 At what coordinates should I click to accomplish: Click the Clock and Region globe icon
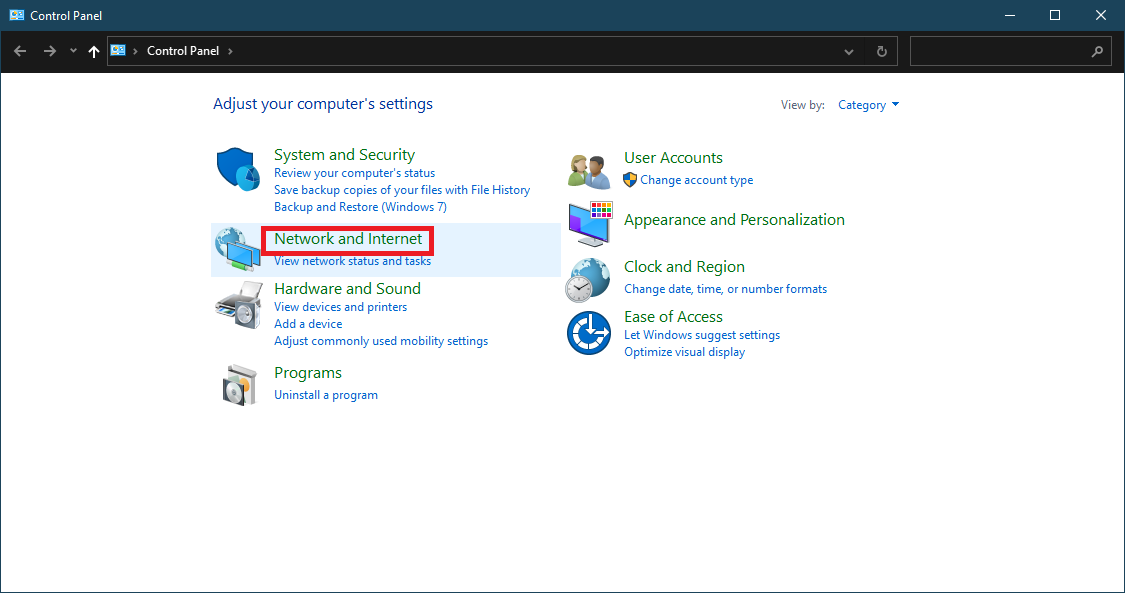[x=588, y=279]
